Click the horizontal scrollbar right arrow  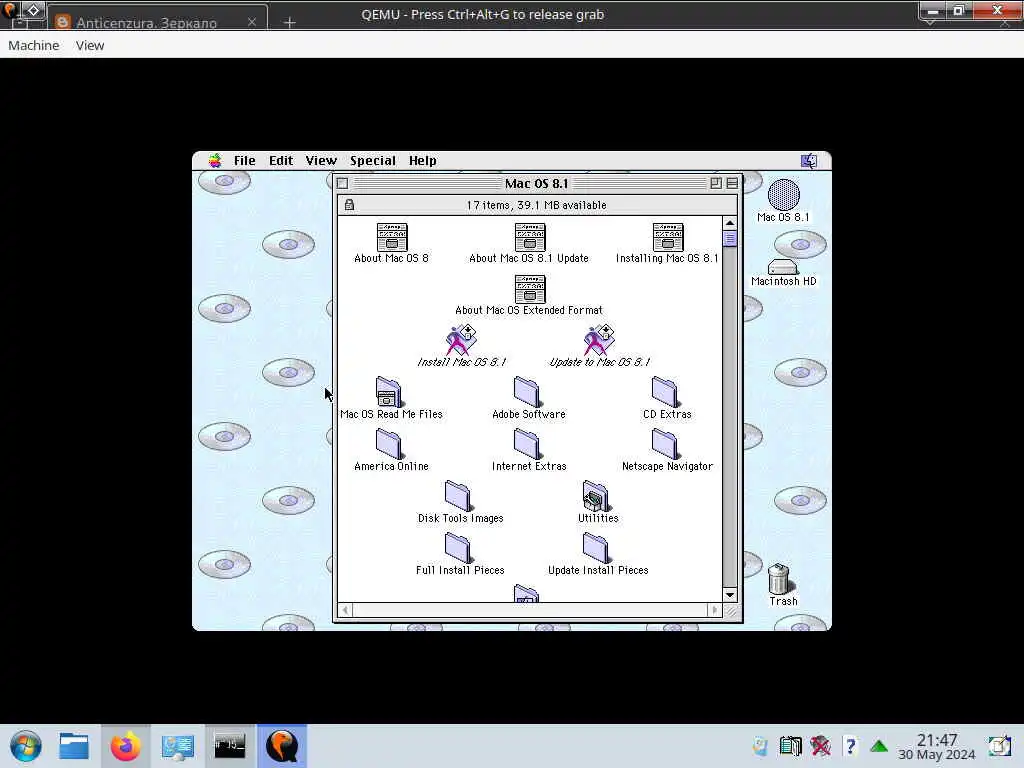pyautogui.click(x=714, y=610)
